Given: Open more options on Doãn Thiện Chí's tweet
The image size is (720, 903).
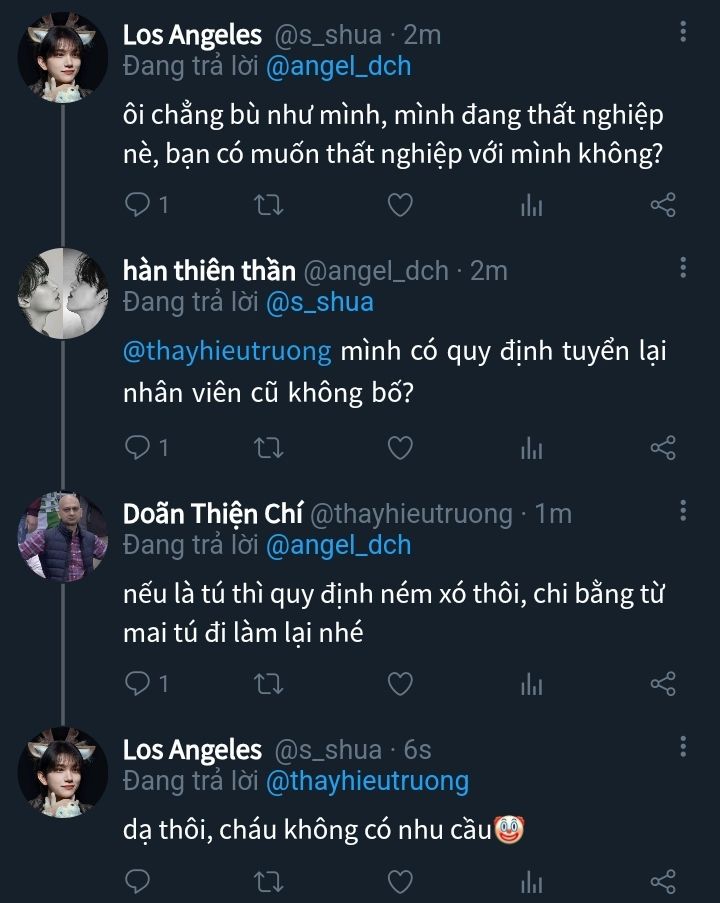Looking at the screenshot, I should 683,511.
